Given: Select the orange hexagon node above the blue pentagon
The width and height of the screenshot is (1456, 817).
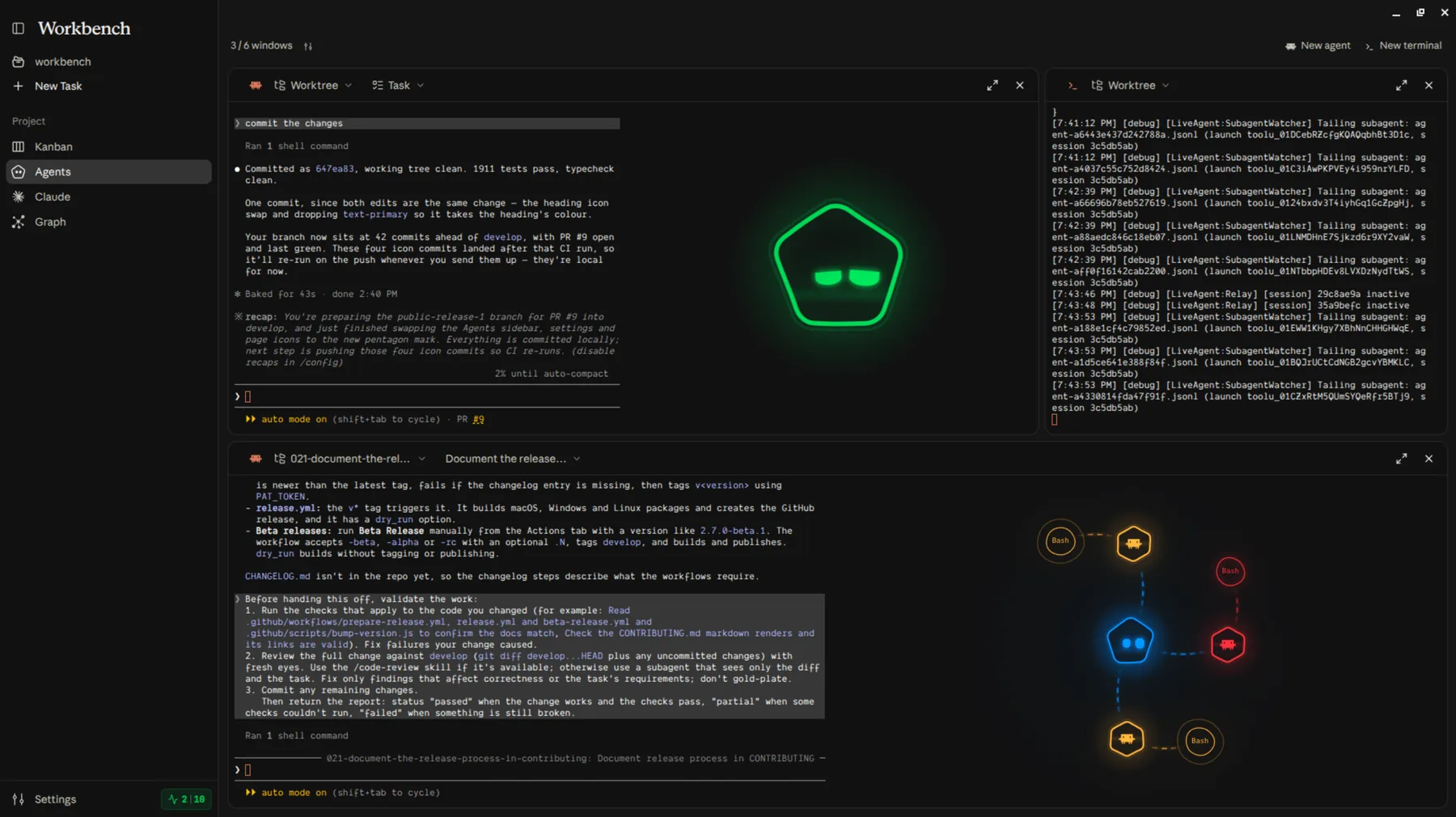Looking at the screenshot, I should [1134, 544].
